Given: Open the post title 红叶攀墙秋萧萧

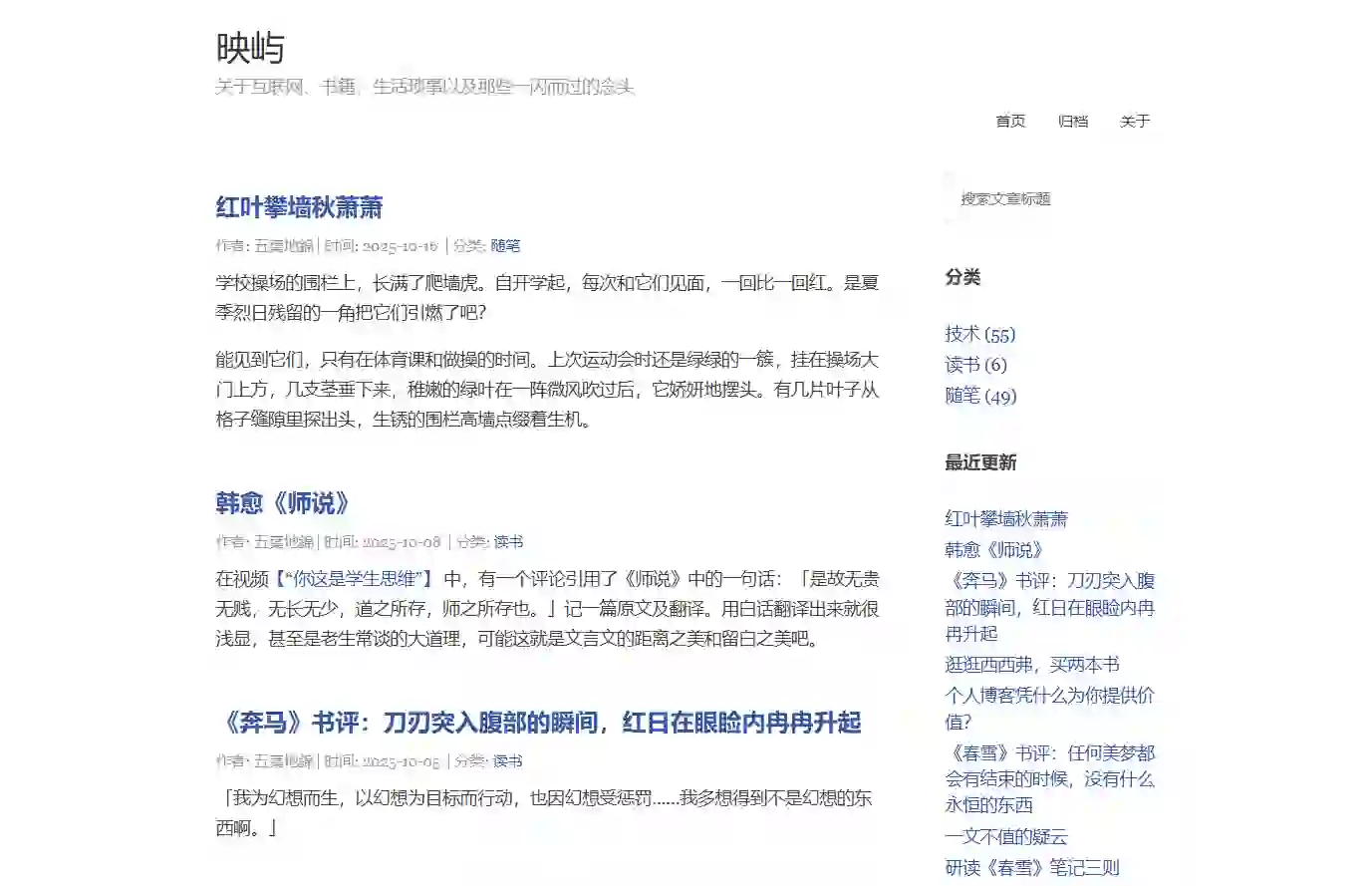Looking at the screenshot, I should tap(299, 207).
